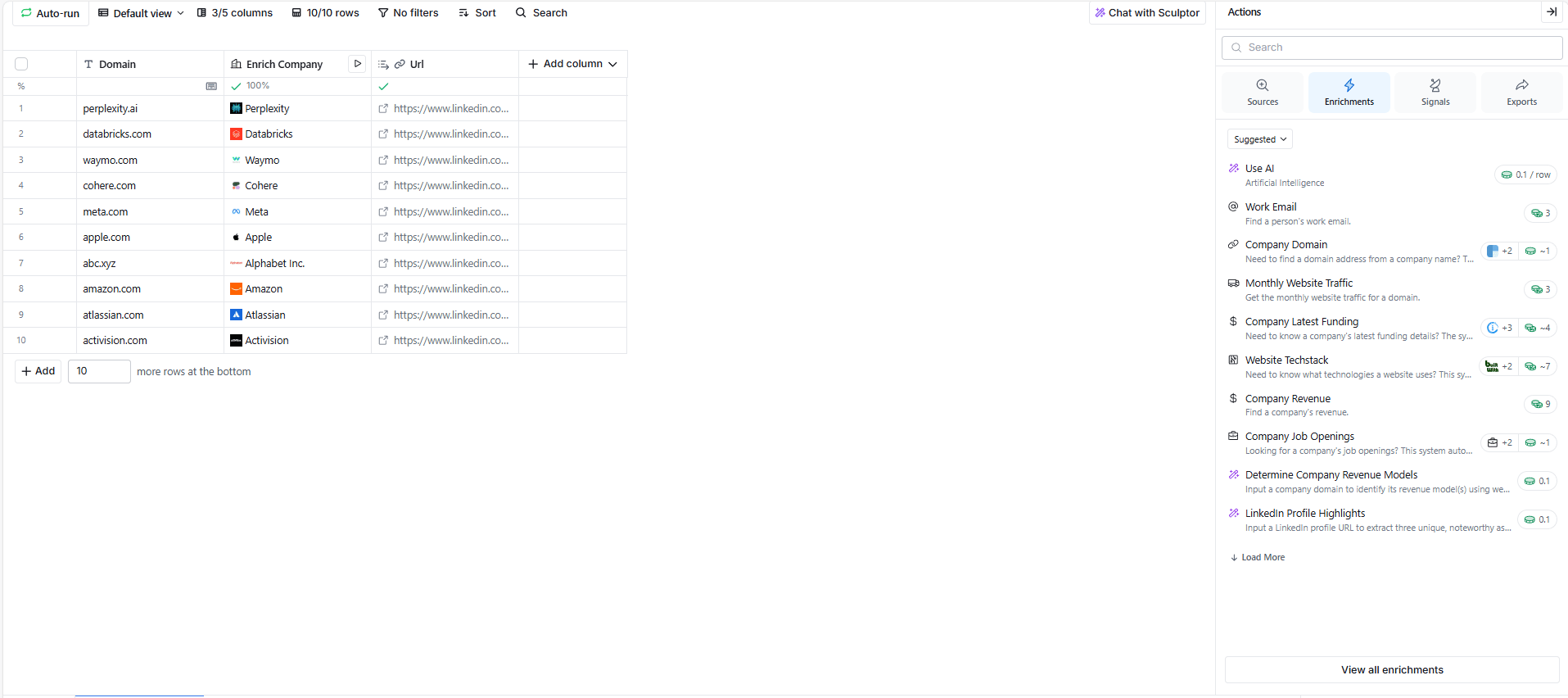This screenshot has height=698, width=1568.
Task: Click the Work Email at-sign icon
Action: coord(1234,206)
